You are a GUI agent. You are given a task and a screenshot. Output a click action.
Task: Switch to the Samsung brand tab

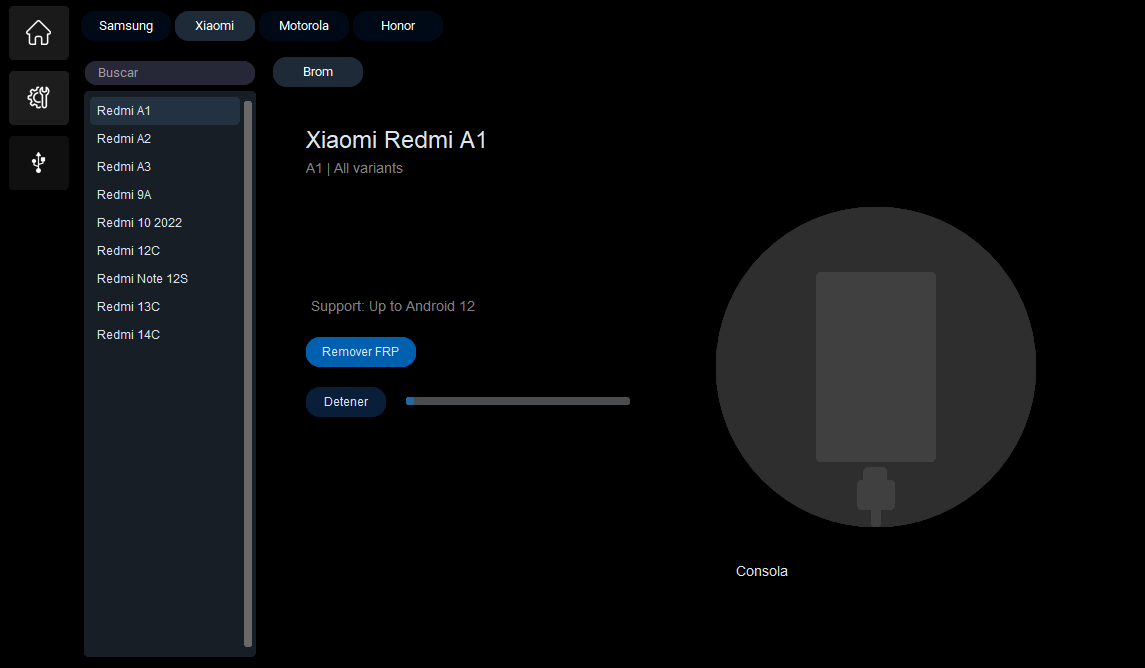point(126,26)
